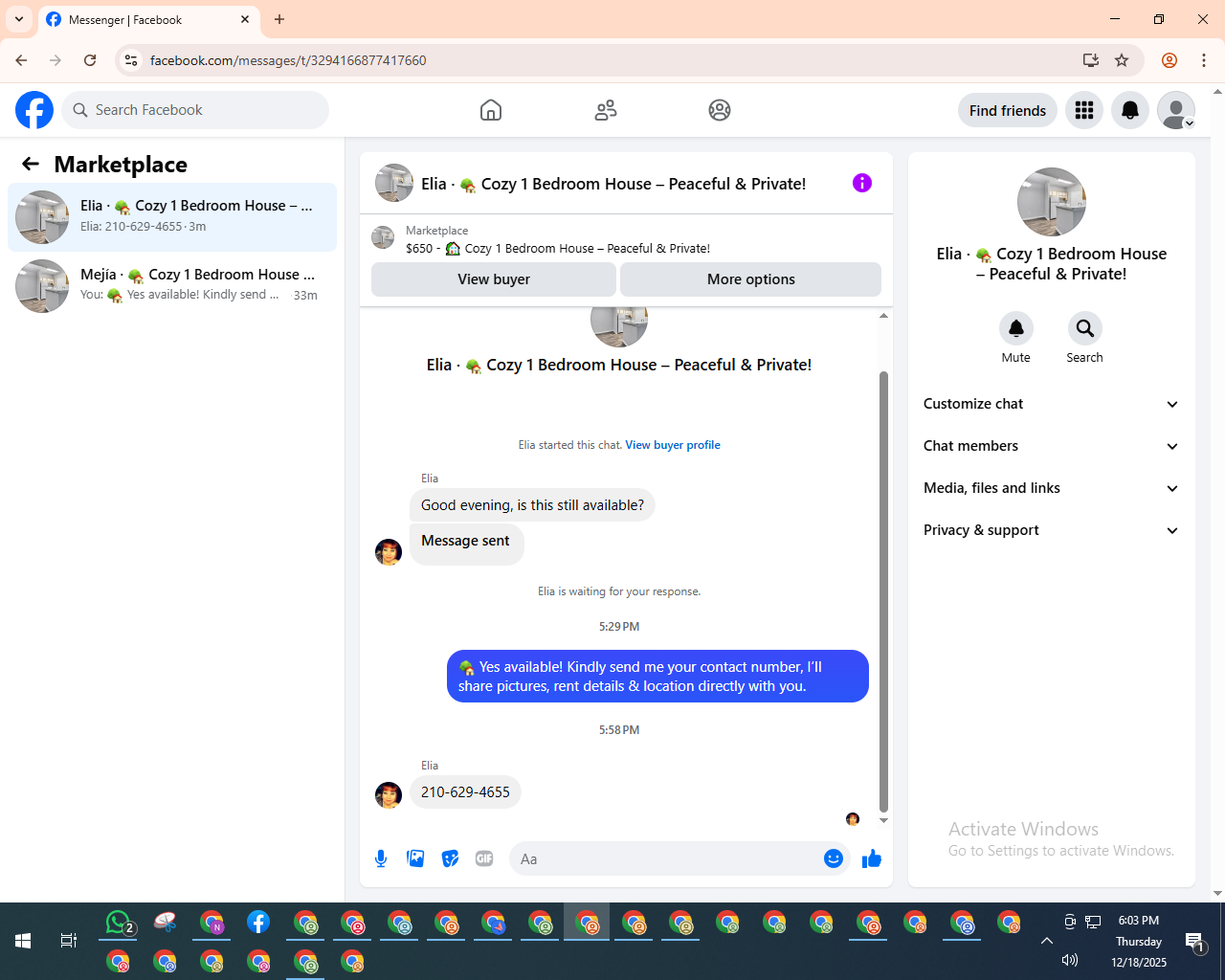This screenshot has width=1225, height=980.
Task: Expand the Customize chat section
Action: click(1052, 404)
